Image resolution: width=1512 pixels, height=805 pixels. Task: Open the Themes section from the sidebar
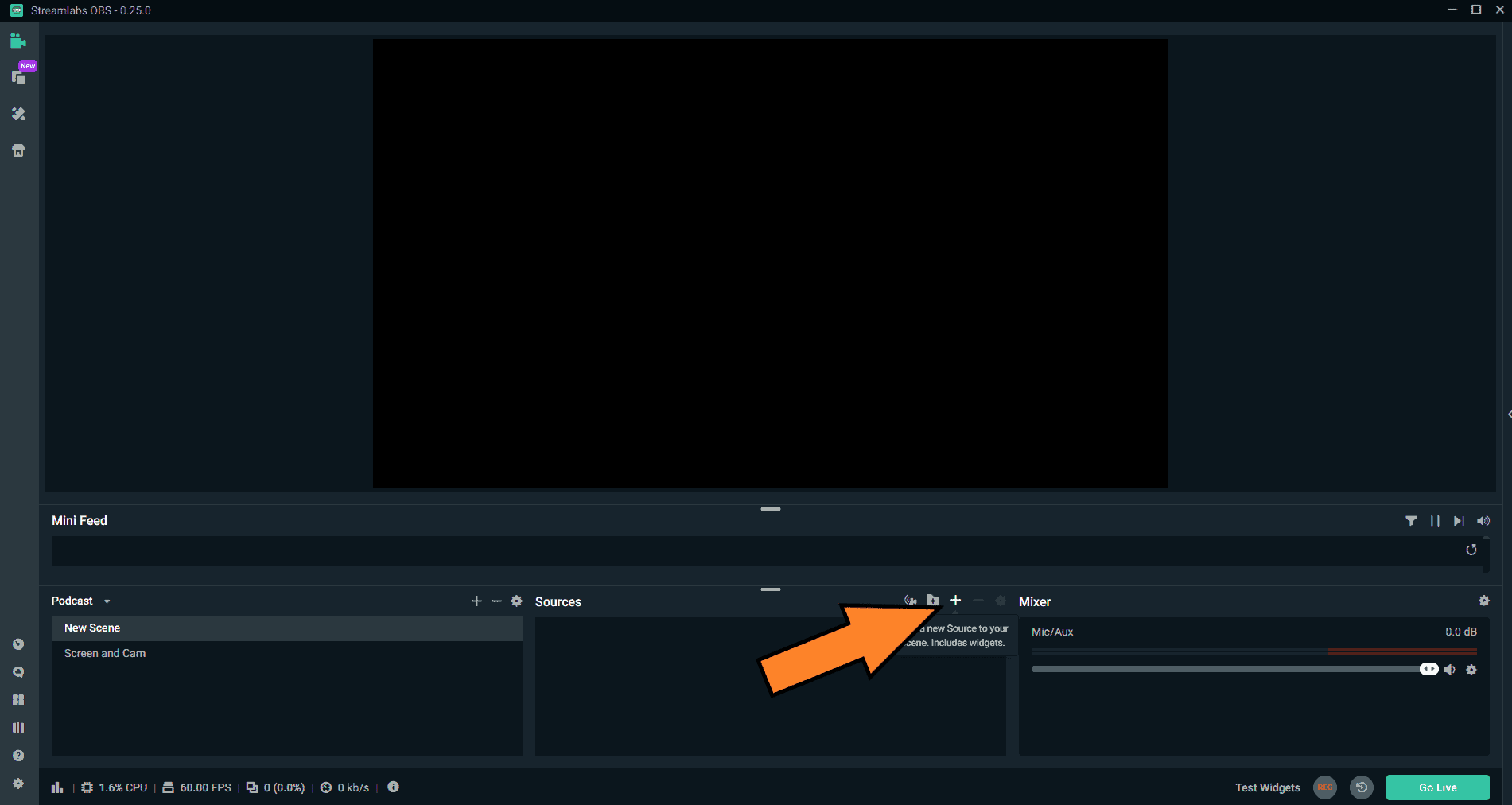pos(18,114)
